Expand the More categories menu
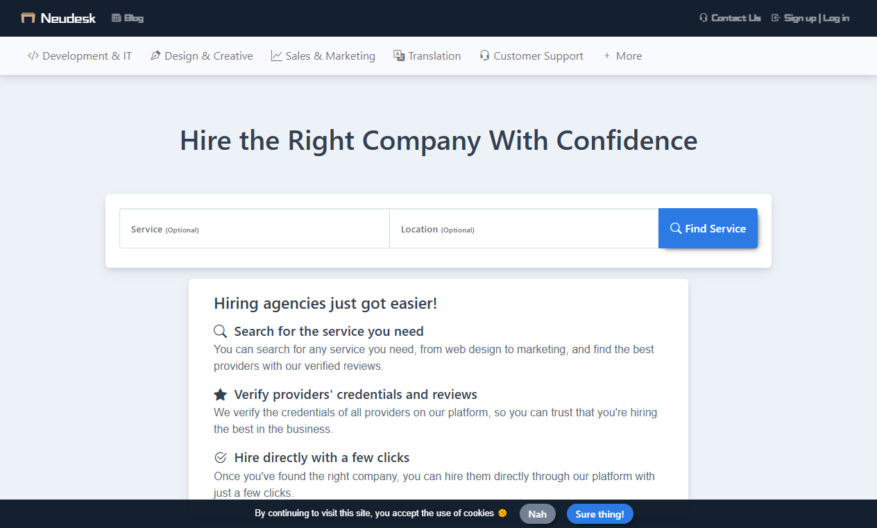 pos(623,56)
